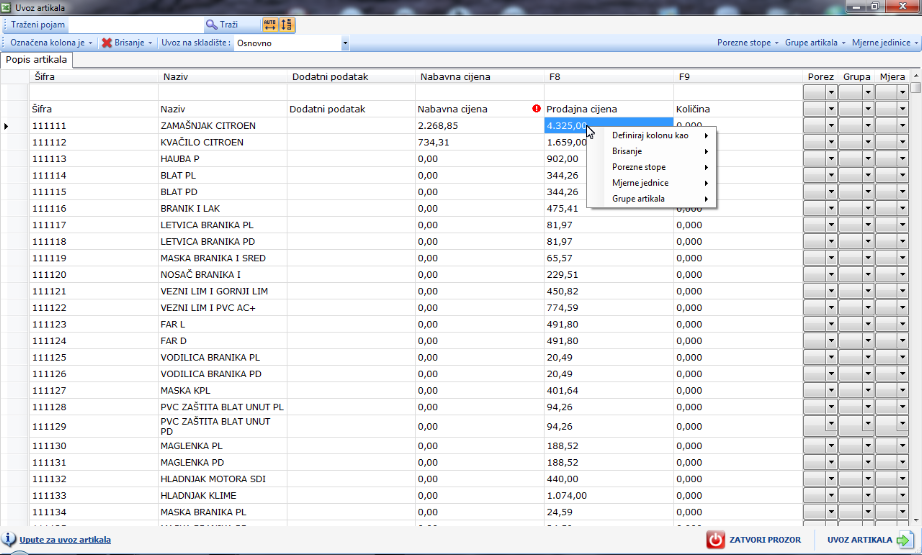This screenshot has height=555, width=922.
Task: Click the Nabavna cijena column header
Action: 479,76
